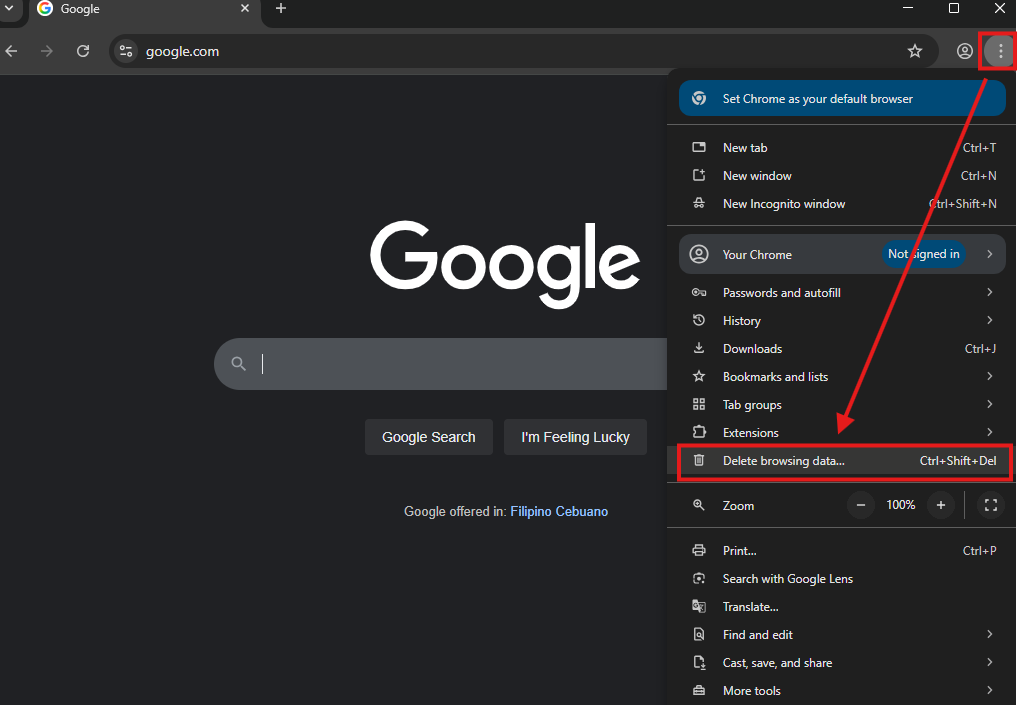This screenshot has height=705, width=1018.
Task: Enter fullscreen mode using zoom row icon
Action: pyautogui.click(x=990, y=505)
